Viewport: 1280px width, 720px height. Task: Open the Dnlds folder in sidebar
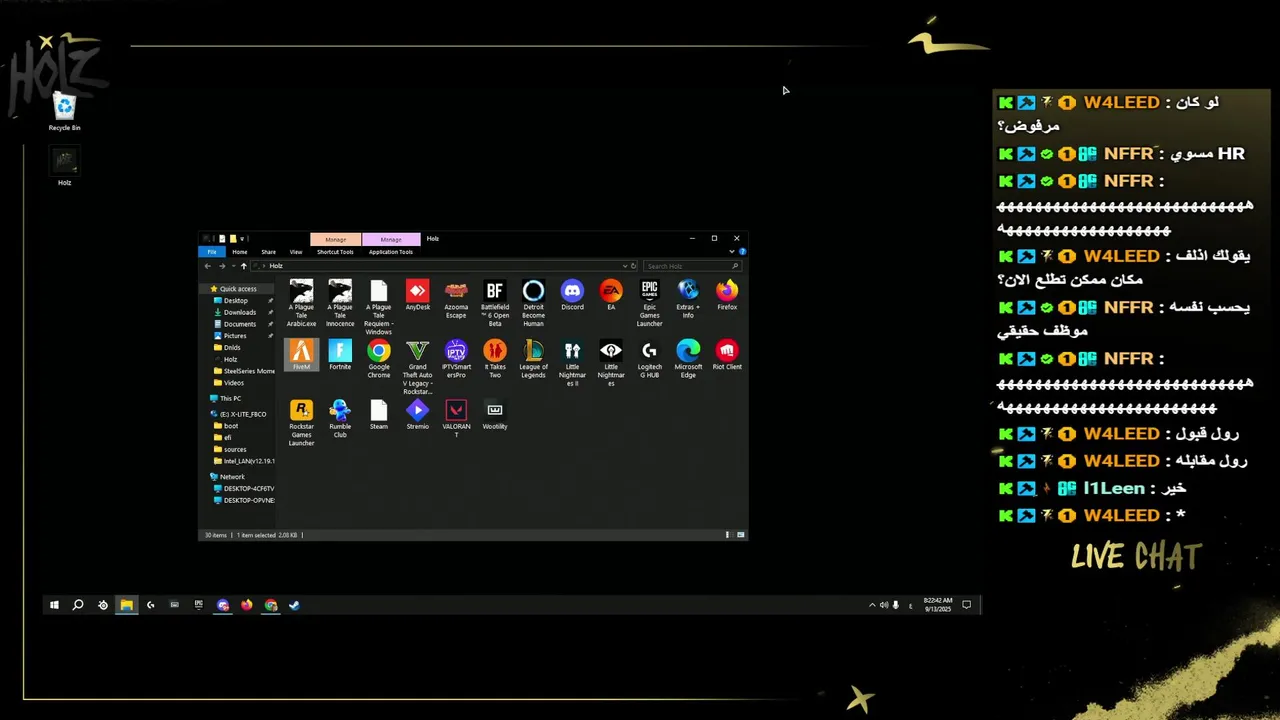(232, 348)
